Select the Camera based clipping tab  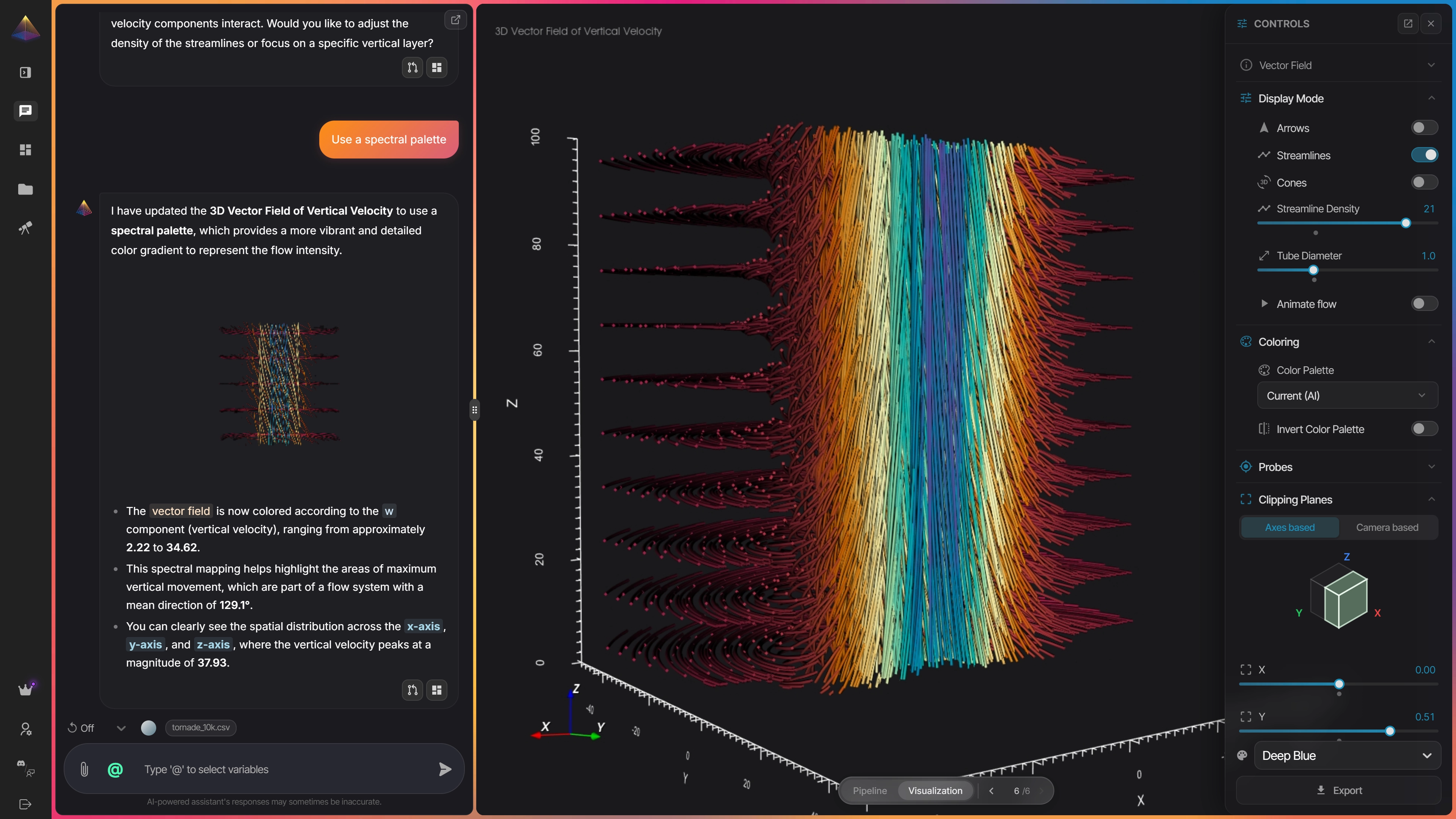click(1387, 527)
